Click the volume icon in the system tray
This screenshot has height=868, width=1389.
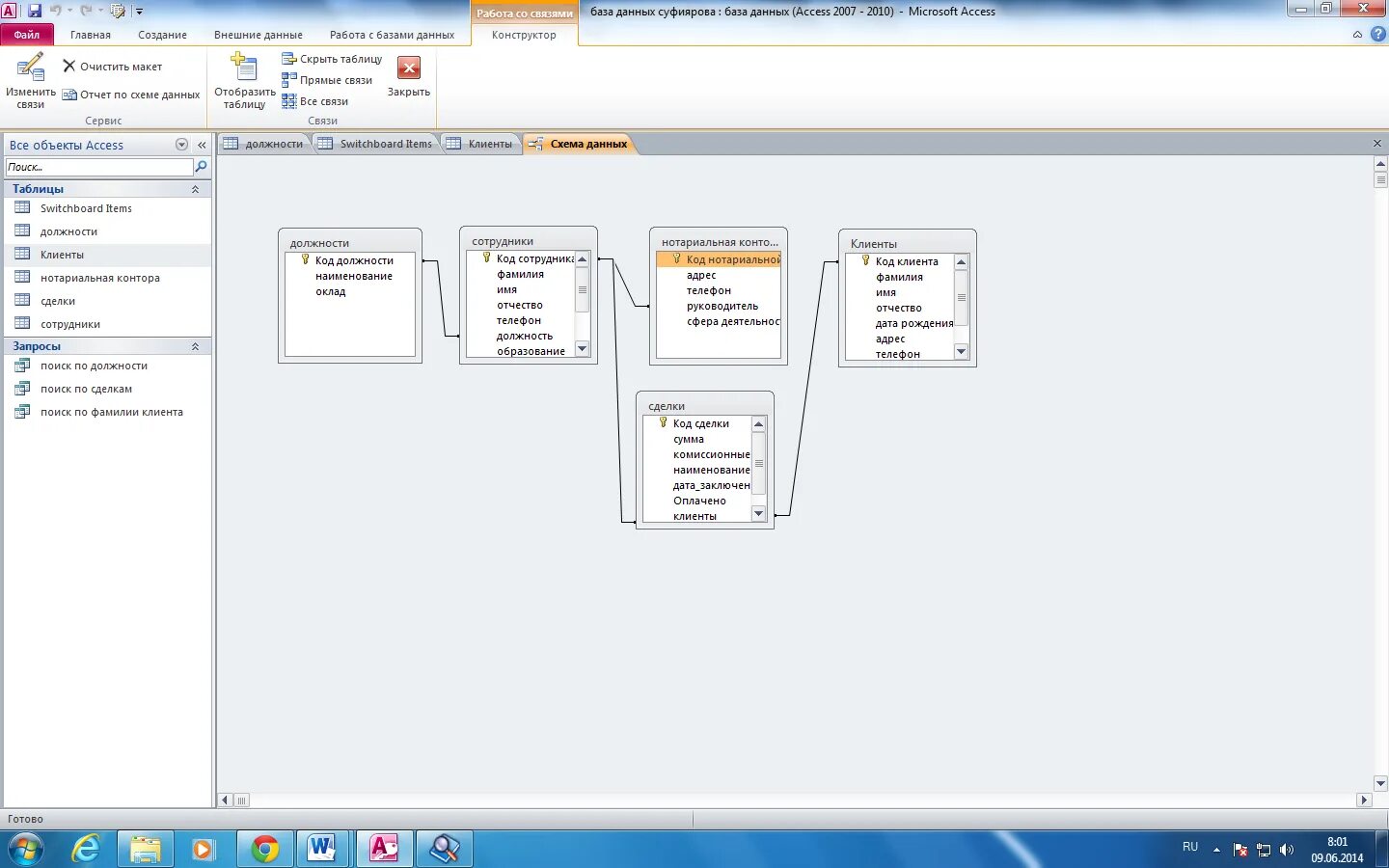pos(1286,850)
